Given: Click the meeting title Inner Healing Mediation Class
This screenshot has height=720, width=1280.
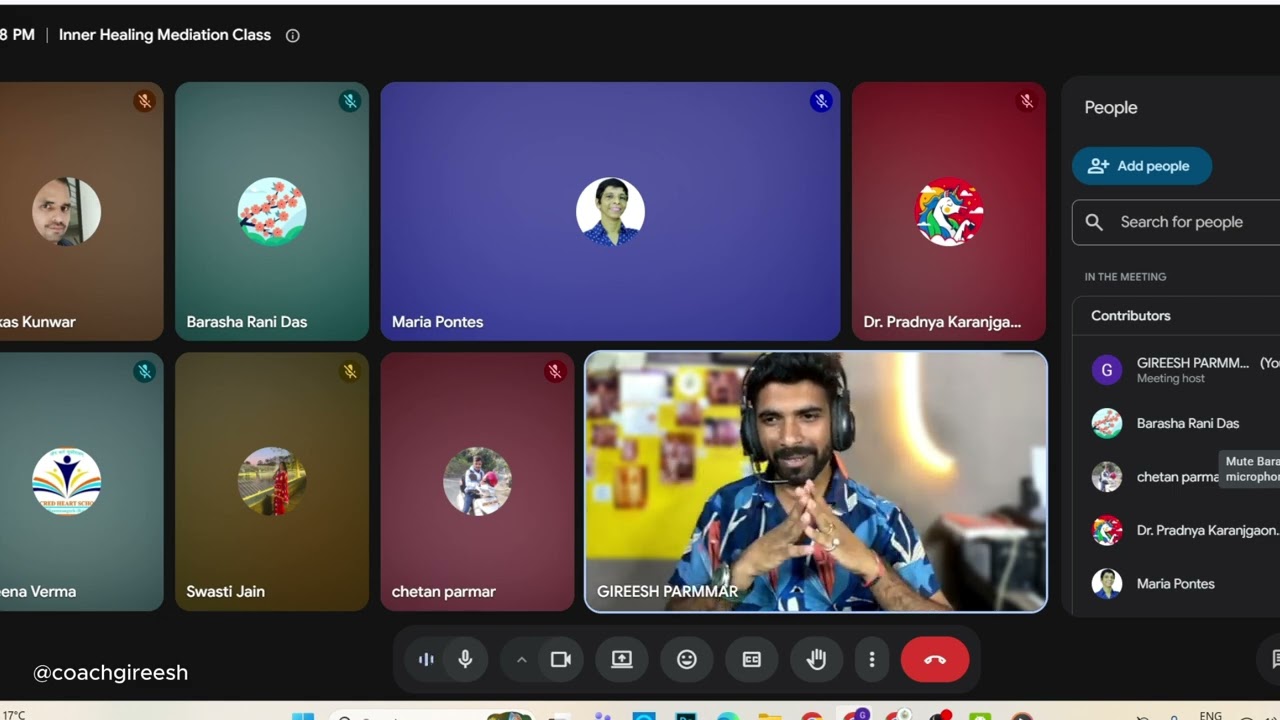Looking at the screenshot, I should (x=165, y=35).
